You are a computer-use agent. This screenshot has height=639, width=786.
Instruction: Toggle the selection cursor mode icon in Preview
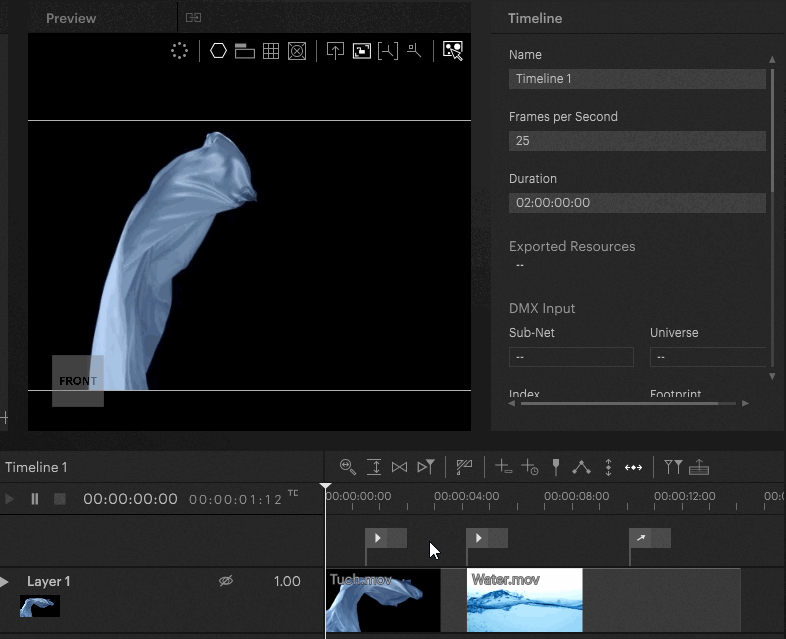(x=453, y=51)
